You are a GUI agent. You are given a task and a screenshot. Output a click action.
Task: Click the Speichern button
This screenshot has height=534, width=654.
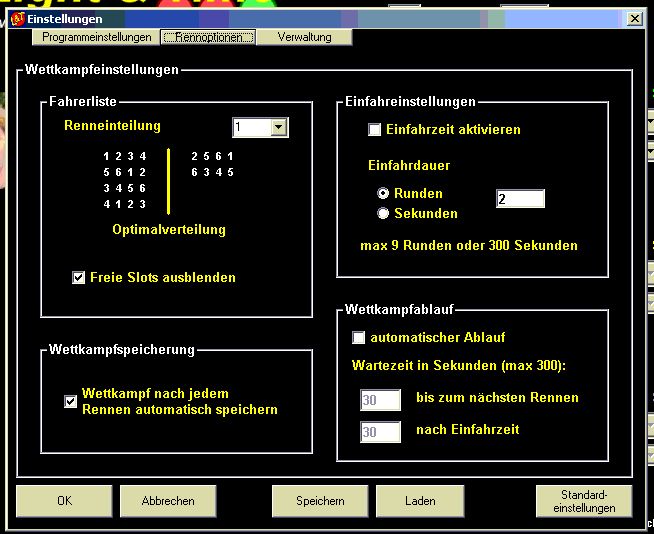tap(320, 501)
